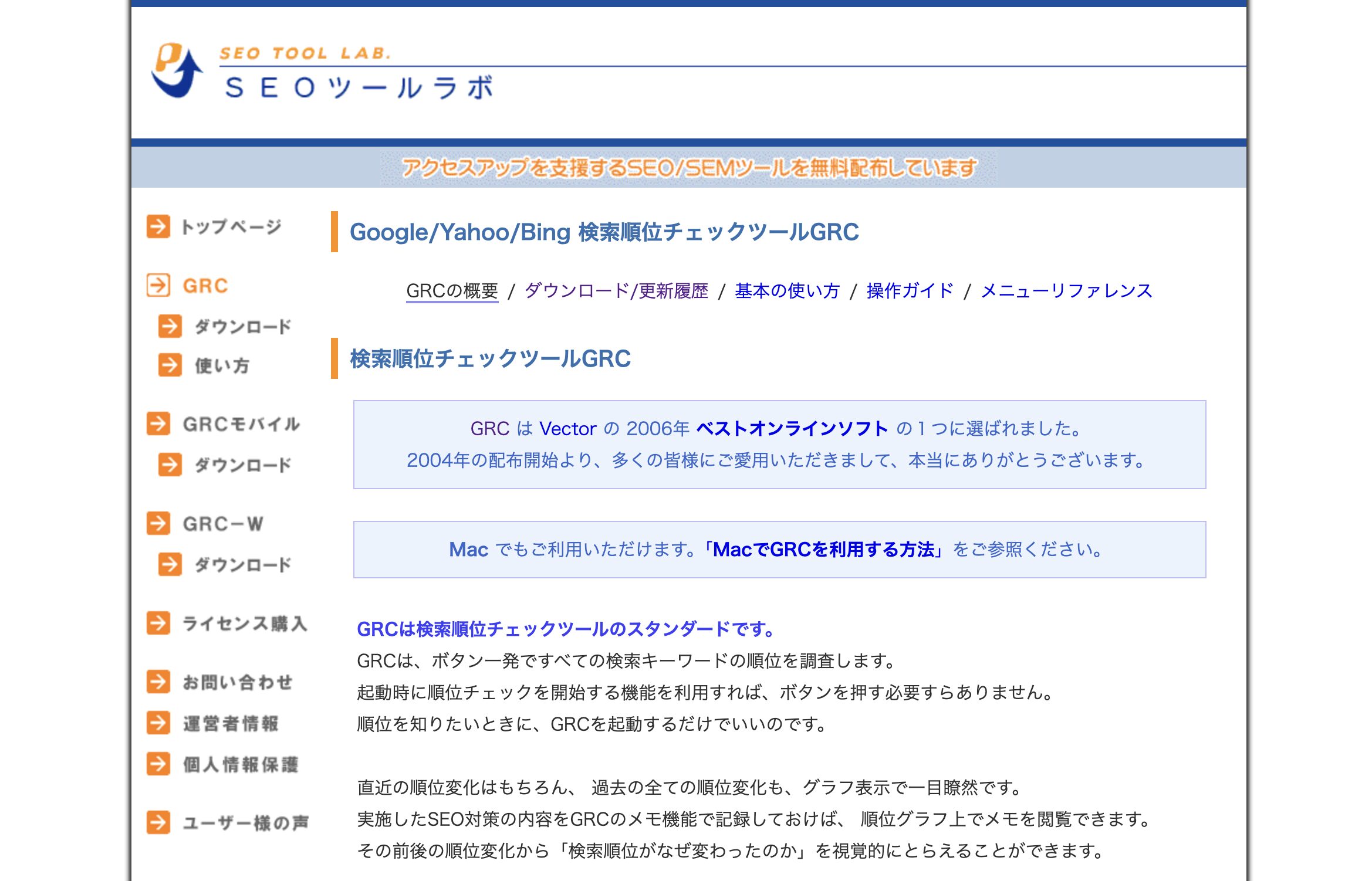Open the MacでGRCを利用する方法 link
This screenshot has height=881, width=1372.
pos(823,550)
